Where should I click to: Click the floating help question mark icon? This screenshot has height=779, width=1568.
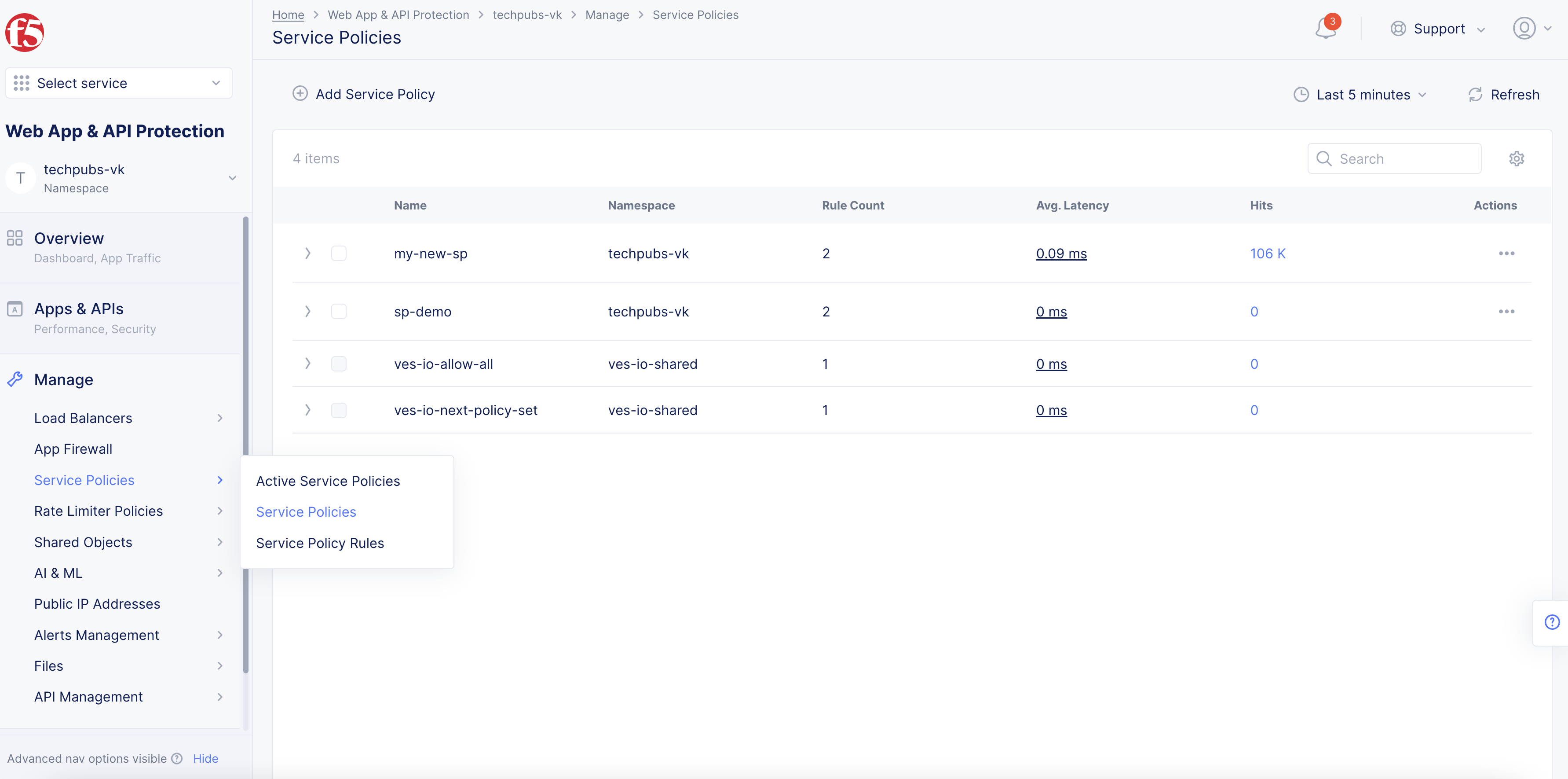1552,622
